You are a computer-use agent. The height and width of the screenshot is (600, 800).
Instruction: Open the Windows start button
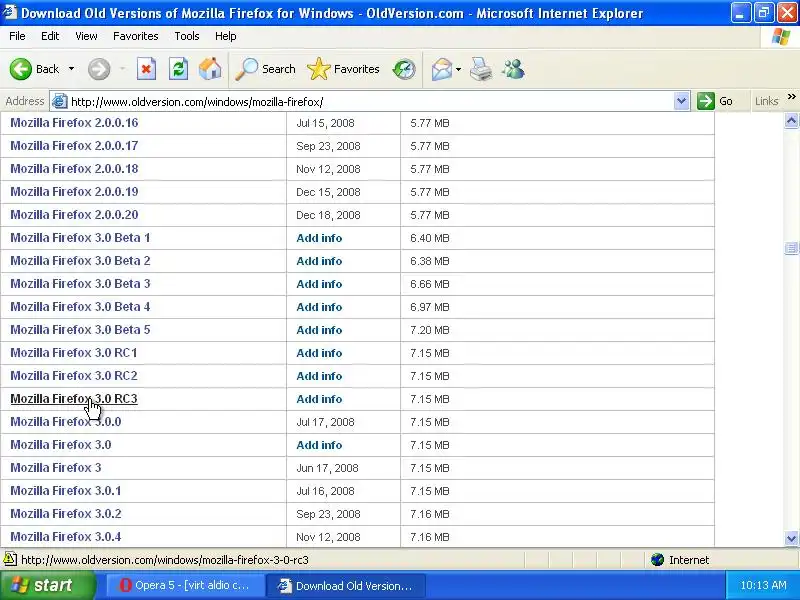click(48, 585)
